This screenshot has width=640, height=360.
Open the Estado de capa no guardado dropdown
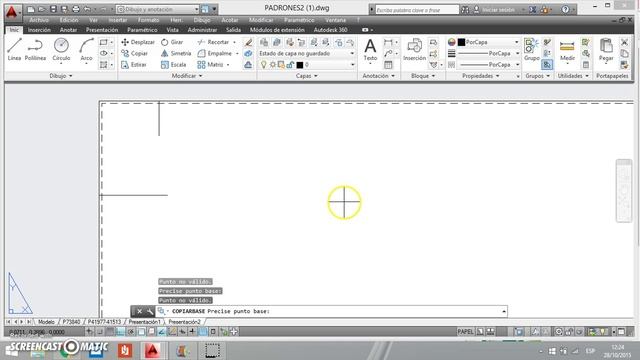click(x=307, y=53)
